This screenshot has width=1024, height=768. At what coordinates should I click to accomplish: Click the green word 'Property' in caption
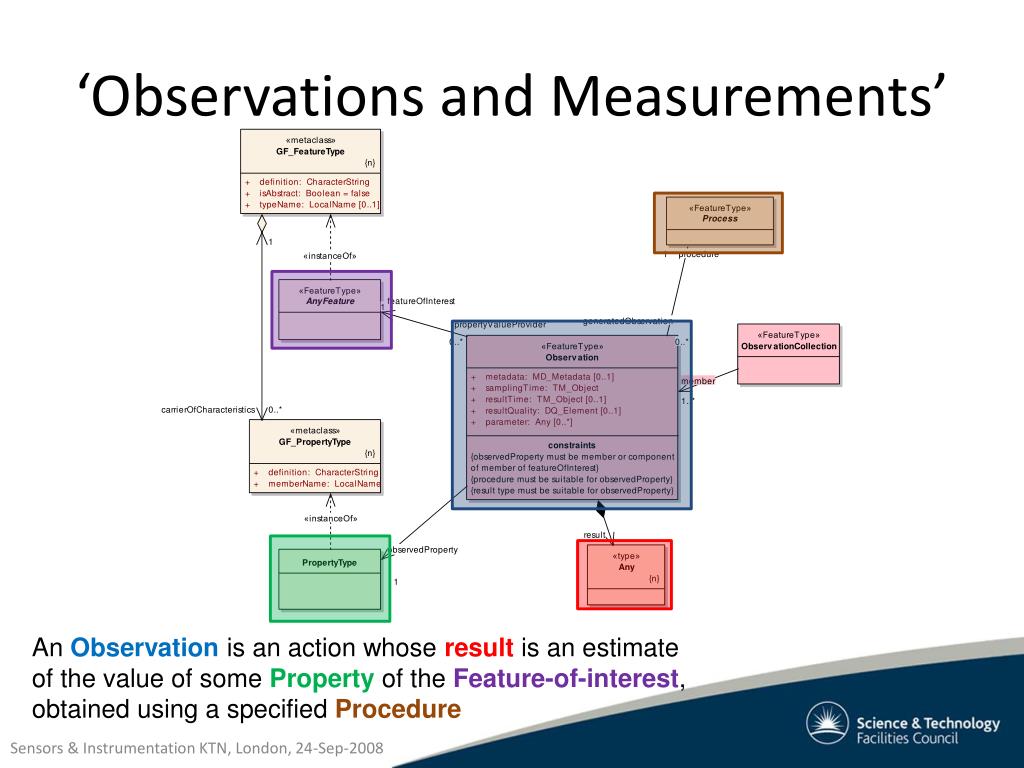pos(322,679)
